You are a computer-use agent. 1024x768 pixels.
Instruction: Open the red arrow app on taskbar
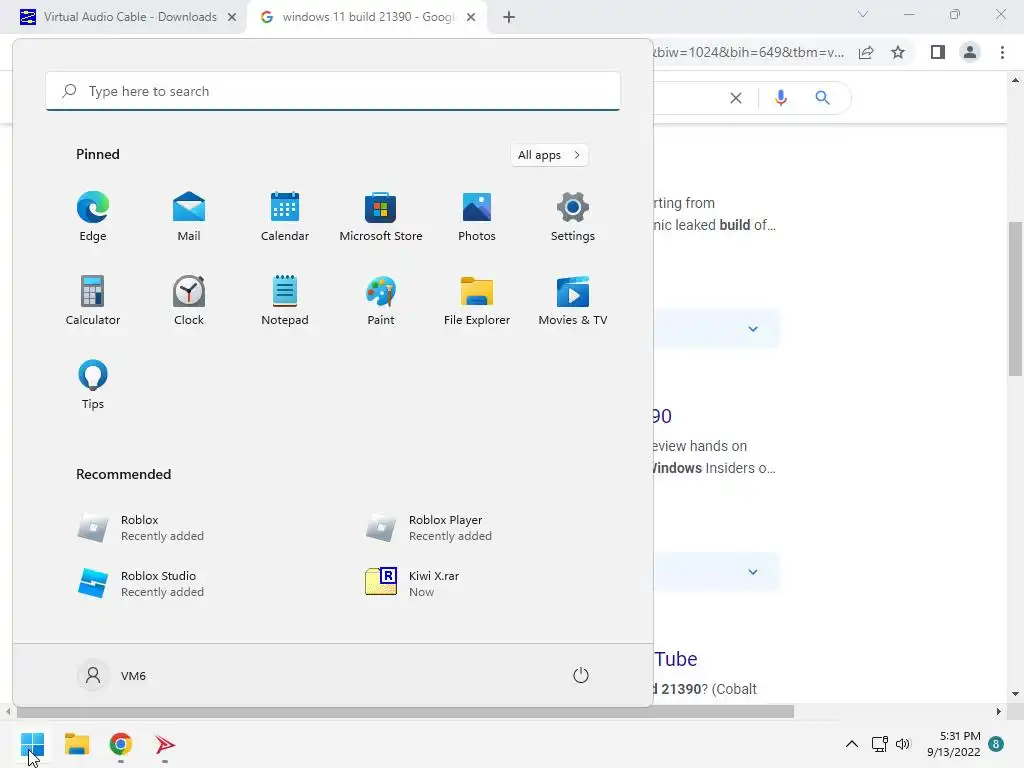pyautogui.click(x=165, y=744)
